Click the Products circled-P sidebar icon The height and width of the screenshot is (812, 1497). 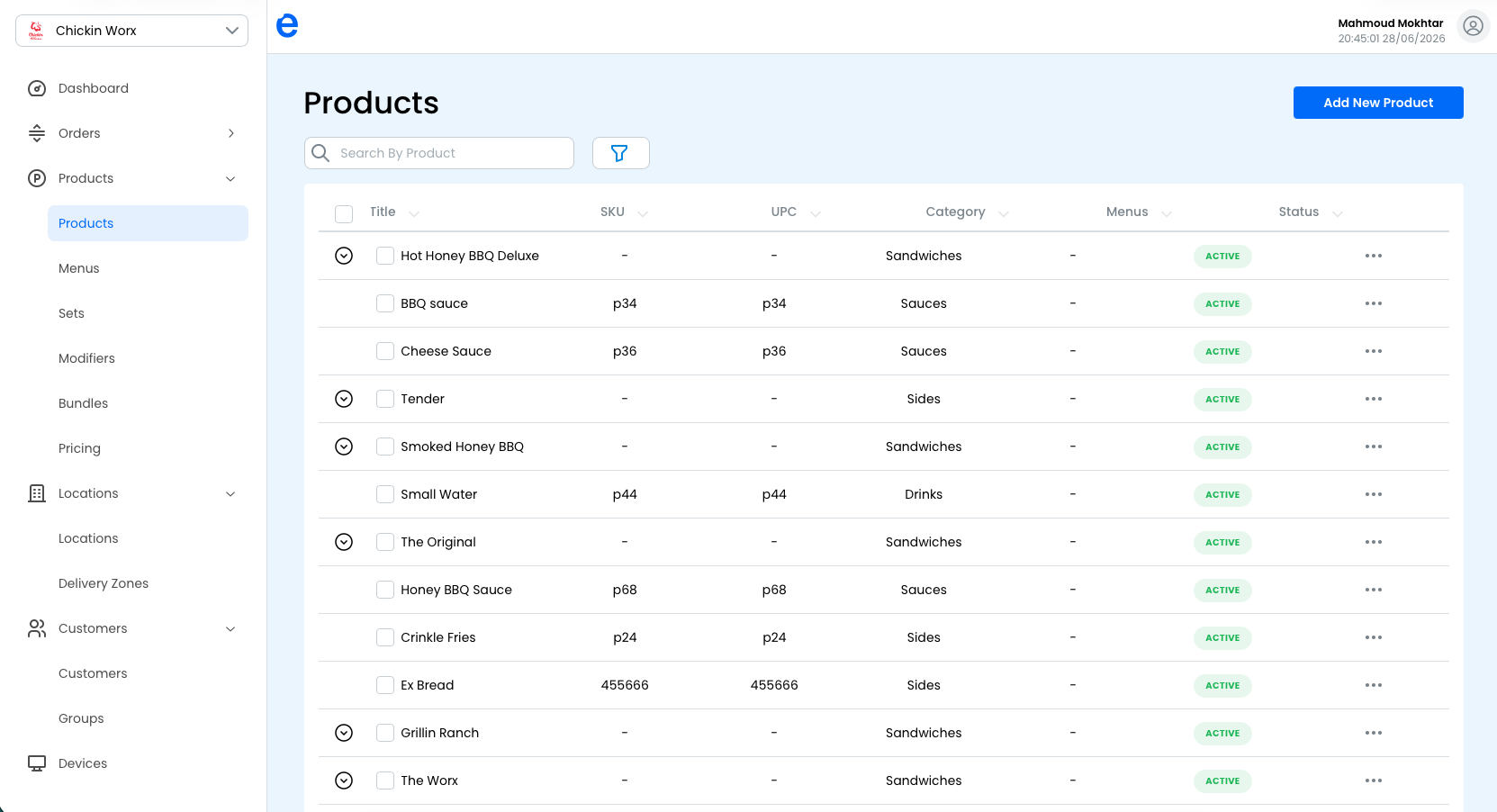pyautogui.click(x=37, y=178)
